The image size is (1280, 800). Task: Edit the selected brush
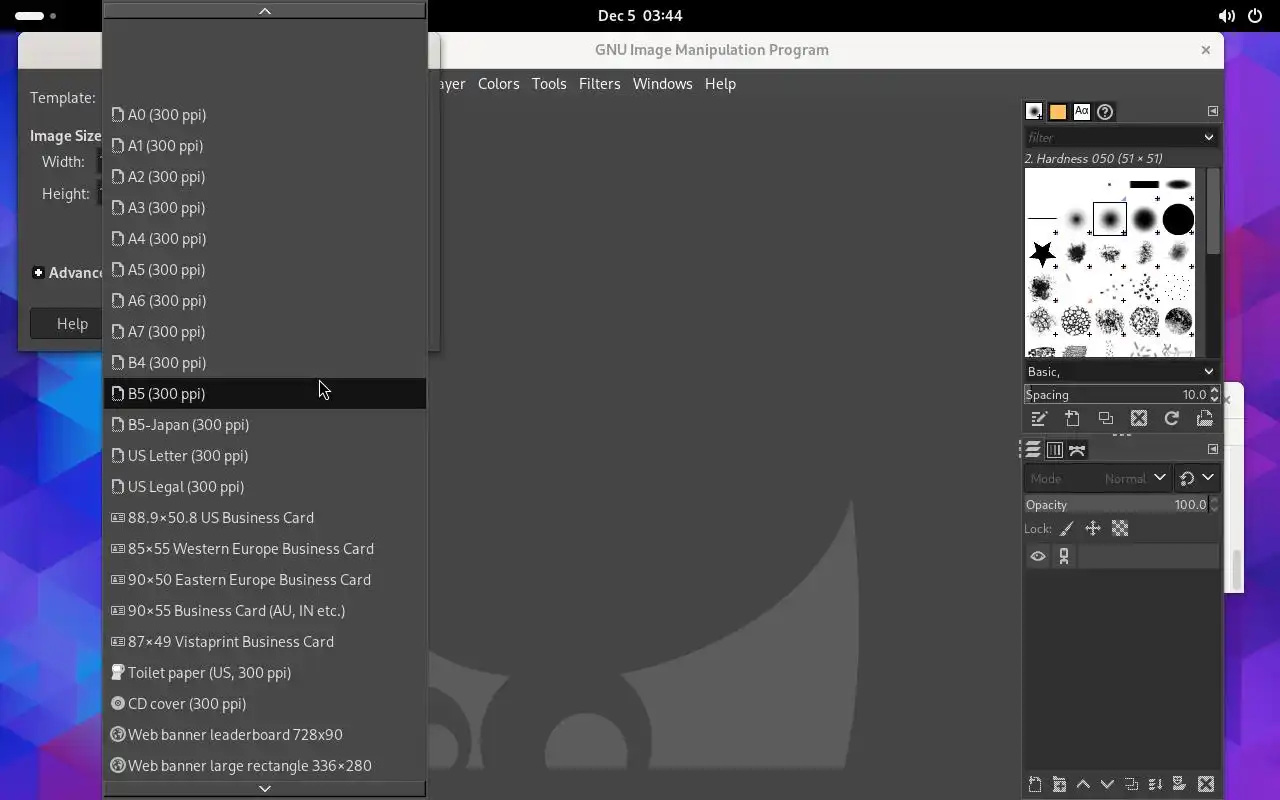(1039, 419)
